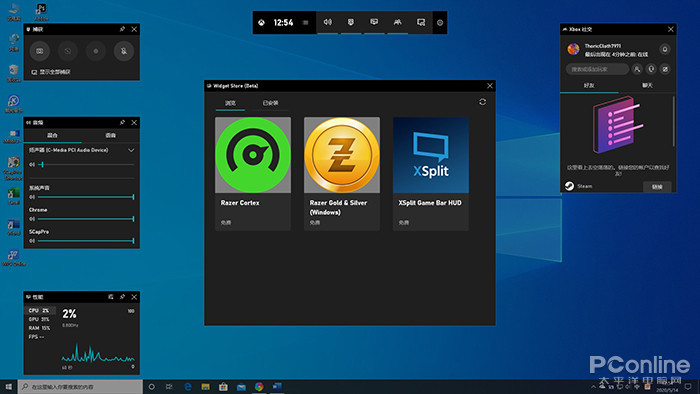Image resolution: width=700 pixels, height=394 pixels.
Task: Click the friend search field in Xbox Social
Action: (x=597, y=69)
